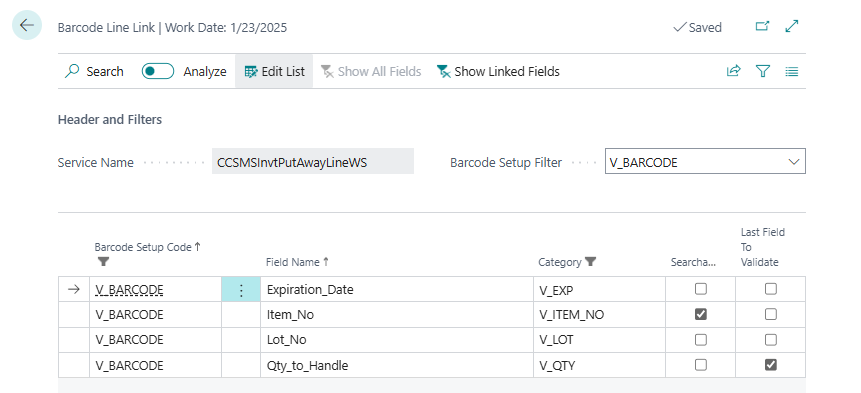Check Last Field To Validate for Lot_No

click(x=771, y=340)
